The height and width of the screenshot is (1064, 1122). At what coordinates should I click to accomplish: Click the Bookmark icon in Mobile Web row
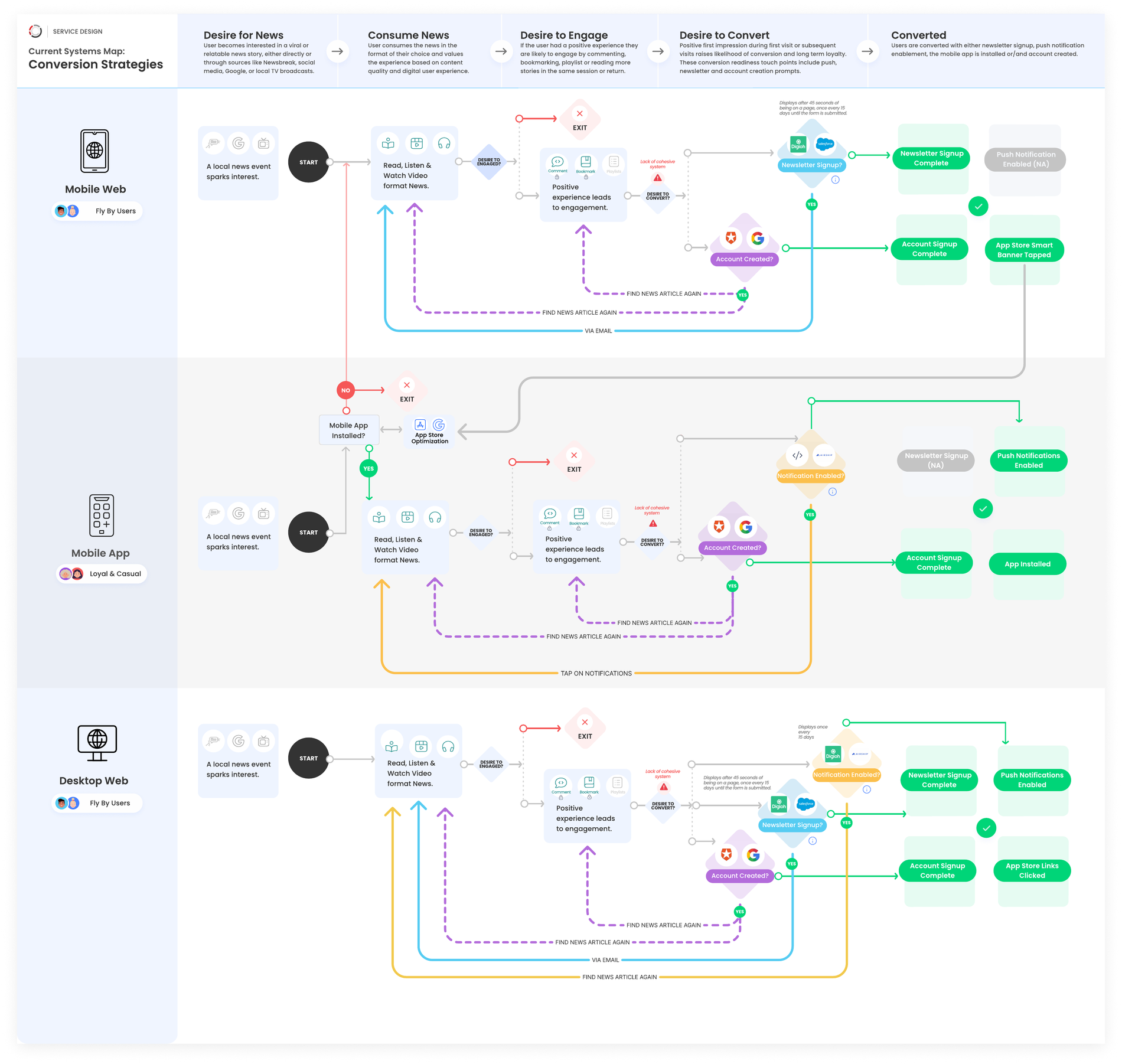pyautogui.click(x=586, y=162)
